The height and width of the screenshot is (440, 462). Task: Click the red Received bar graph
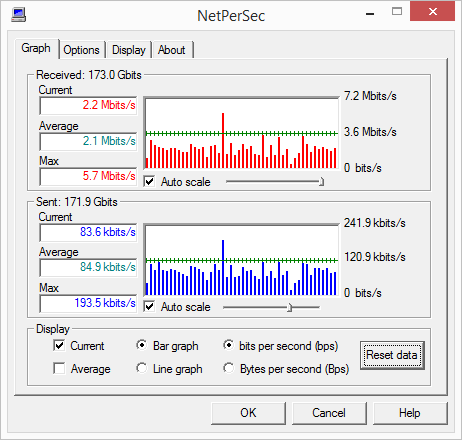click(241, 133)
